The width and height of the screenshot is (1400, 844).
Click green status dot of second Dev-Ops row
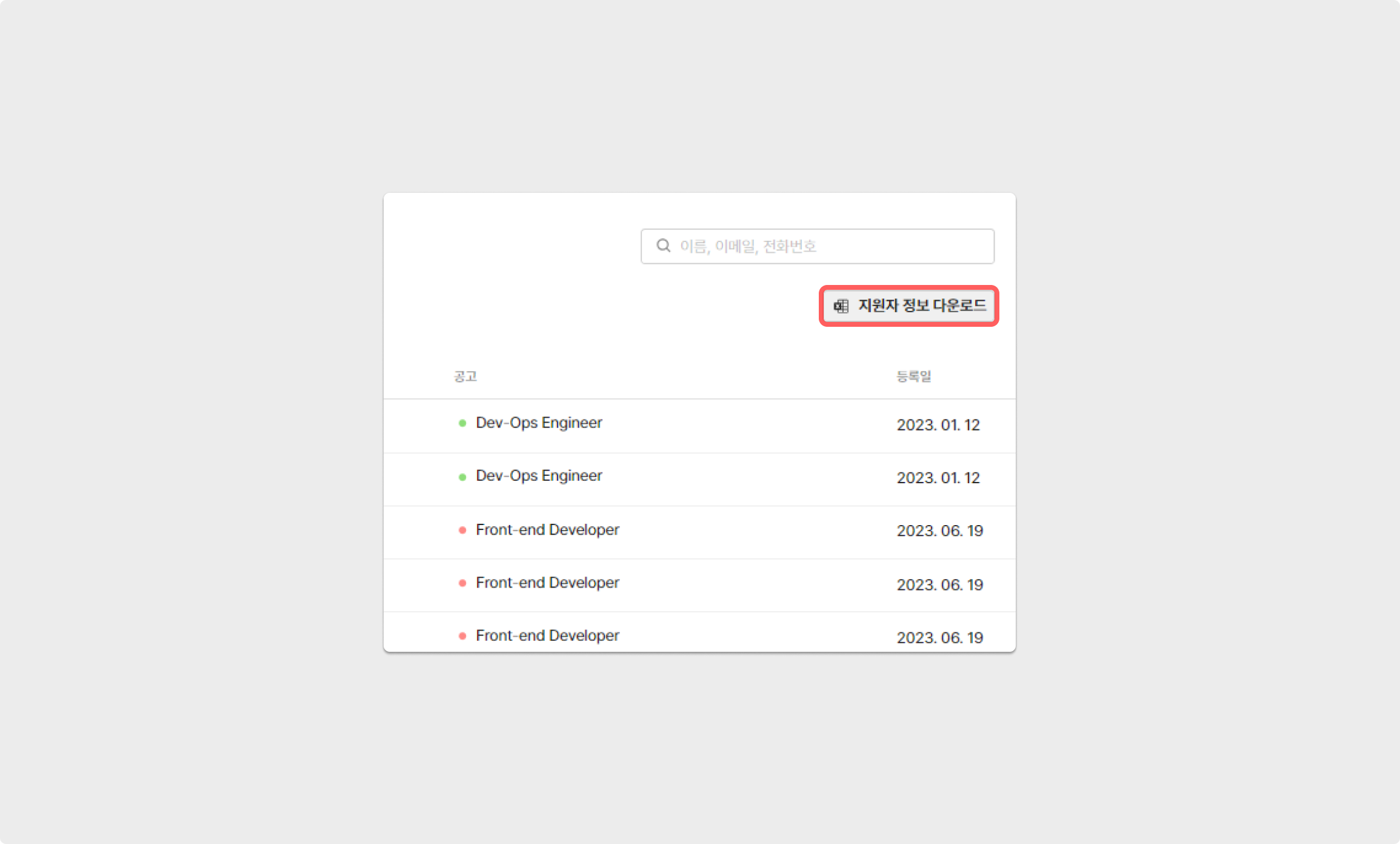[462, 477]
